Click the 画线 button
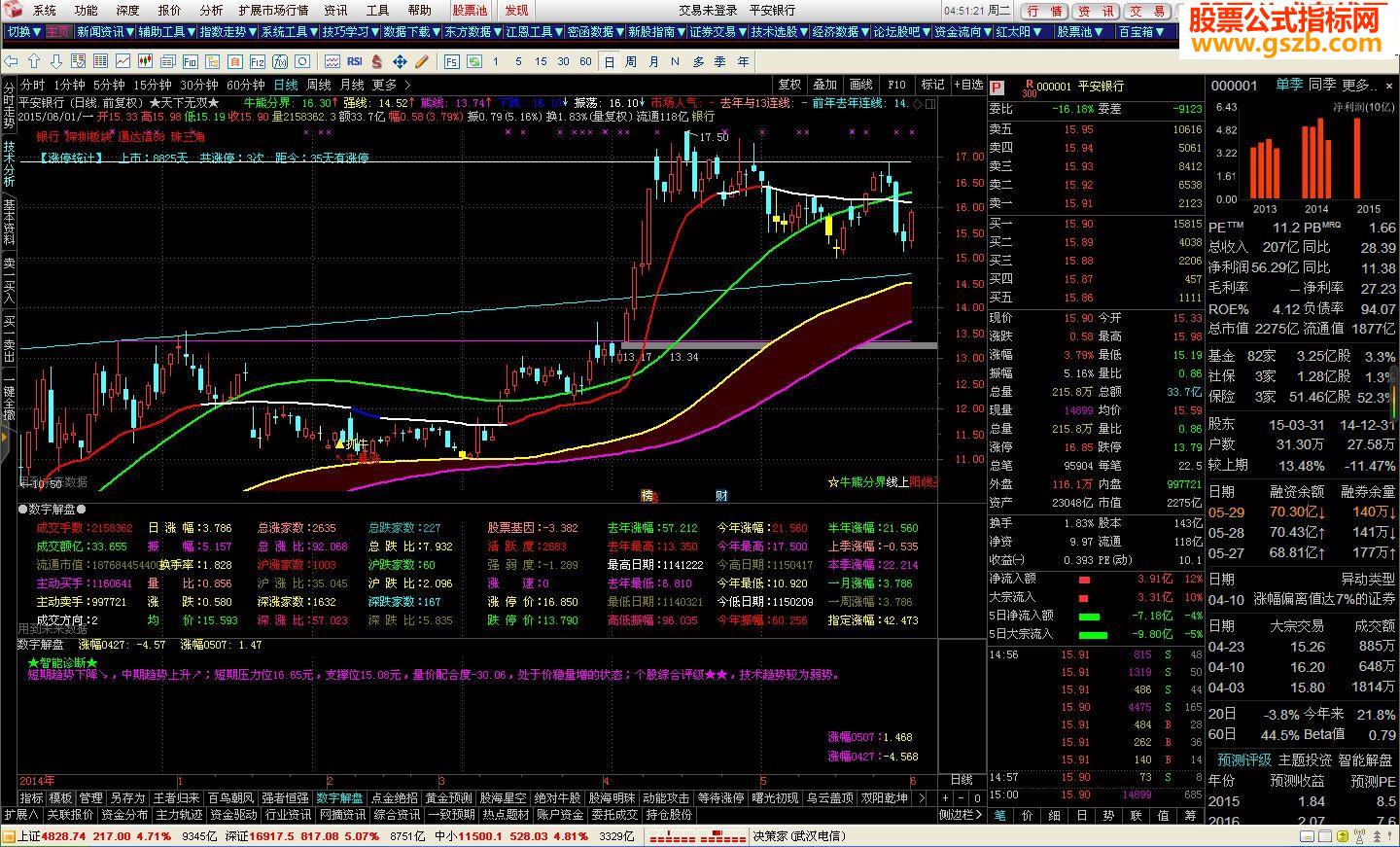 [x=861, y=85]
